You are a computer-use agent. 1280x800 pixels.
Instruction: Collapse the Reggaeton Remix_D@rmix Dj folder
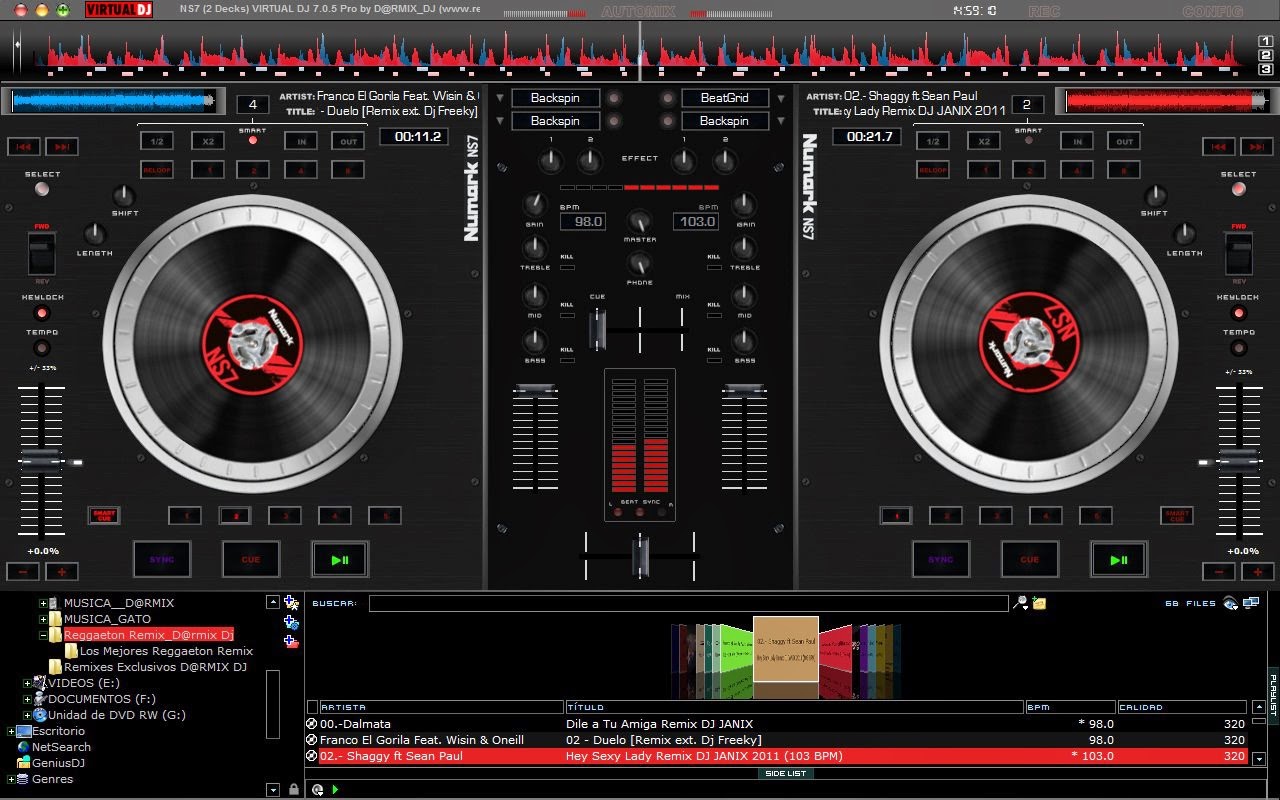43,636
